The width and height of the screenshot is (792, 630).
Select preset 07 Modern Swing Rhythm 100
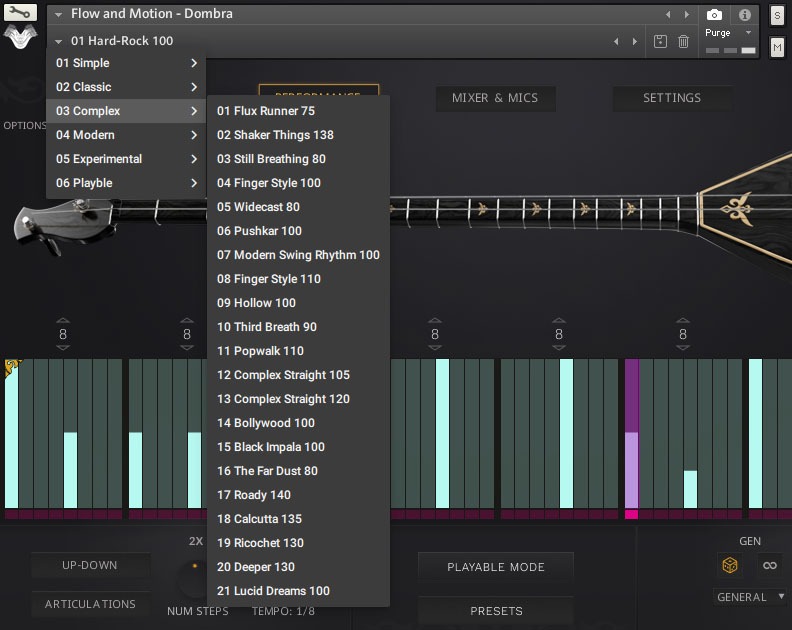[298, 255]
